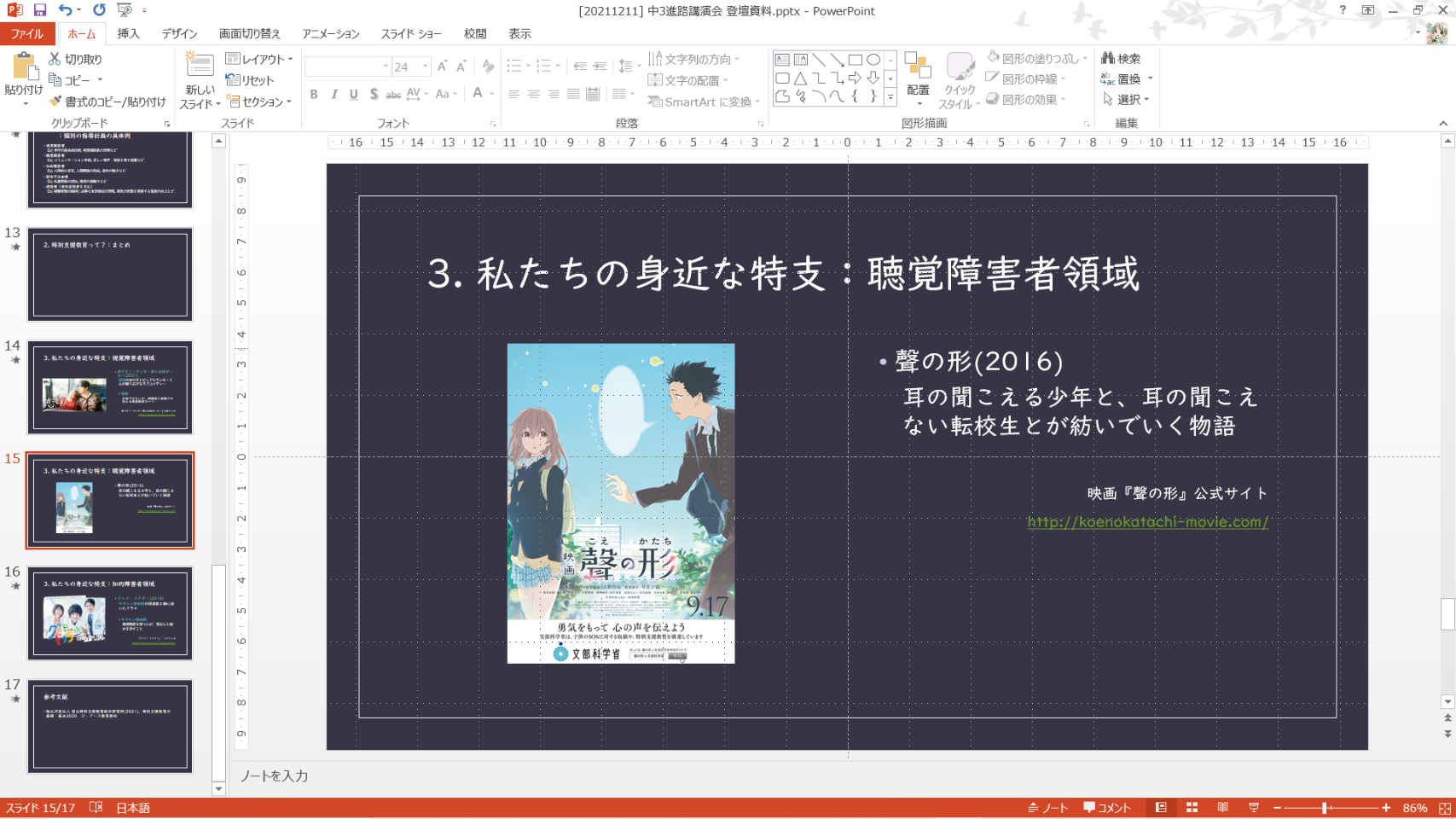Open the Animation (アニメーション) tab
The width and height of the screenshot is (1456, 819).
coord(330,33)
